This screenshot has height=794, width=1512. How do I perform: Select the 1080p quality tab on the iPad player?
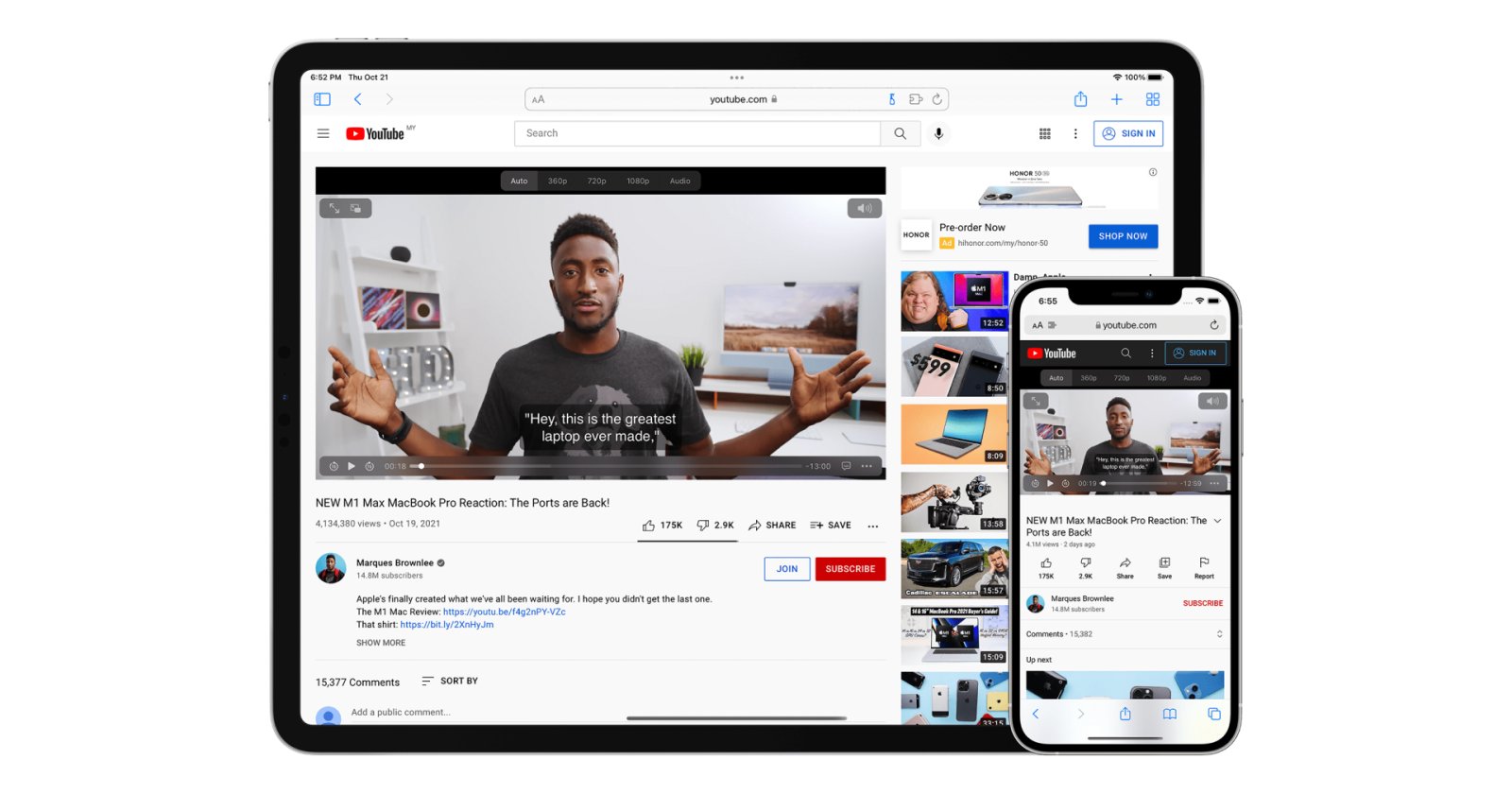[x=638, y=181]
